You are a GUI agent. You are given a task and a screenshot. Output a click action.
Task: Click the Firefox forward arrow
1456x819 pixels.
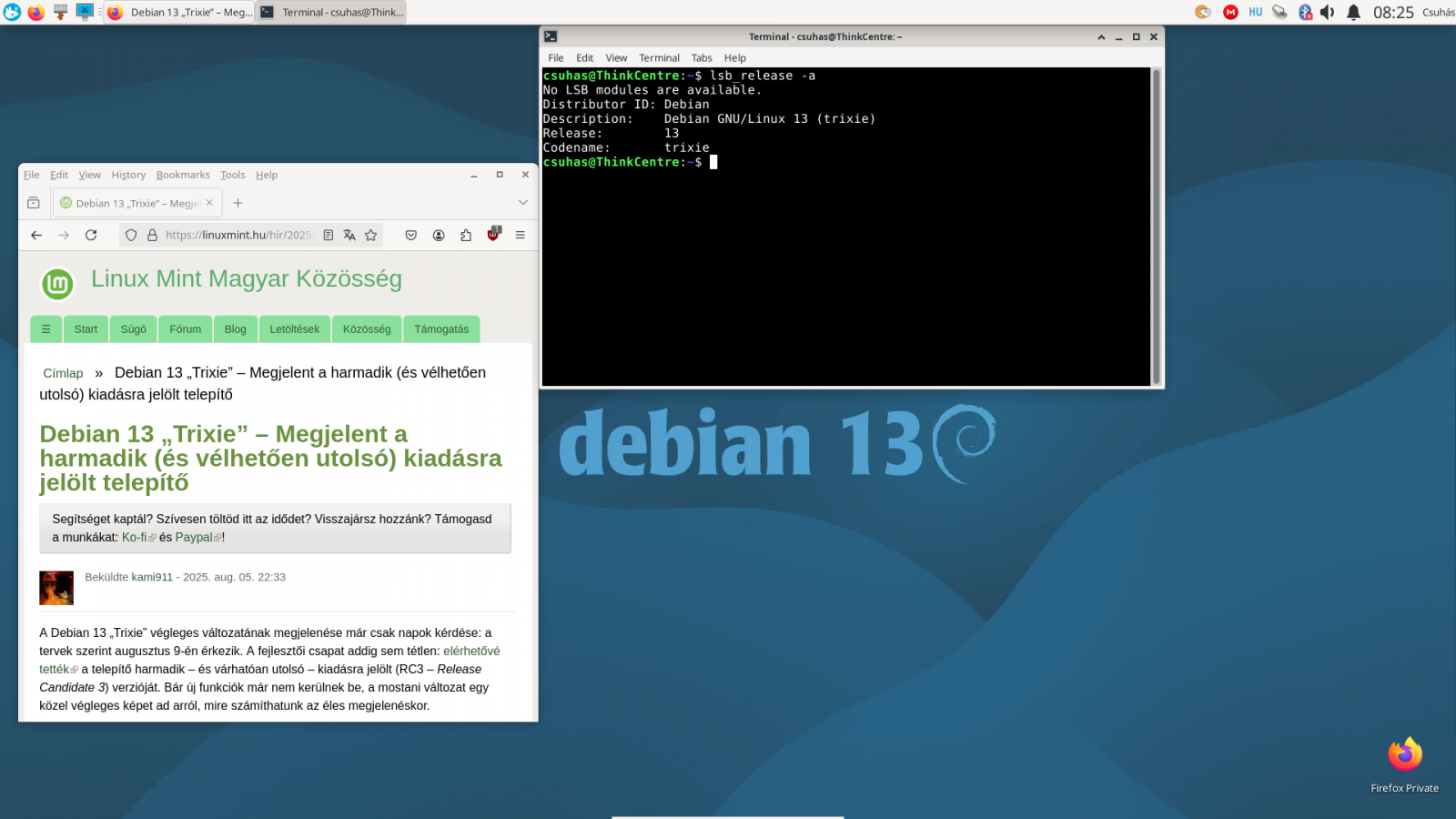(64, 235)
